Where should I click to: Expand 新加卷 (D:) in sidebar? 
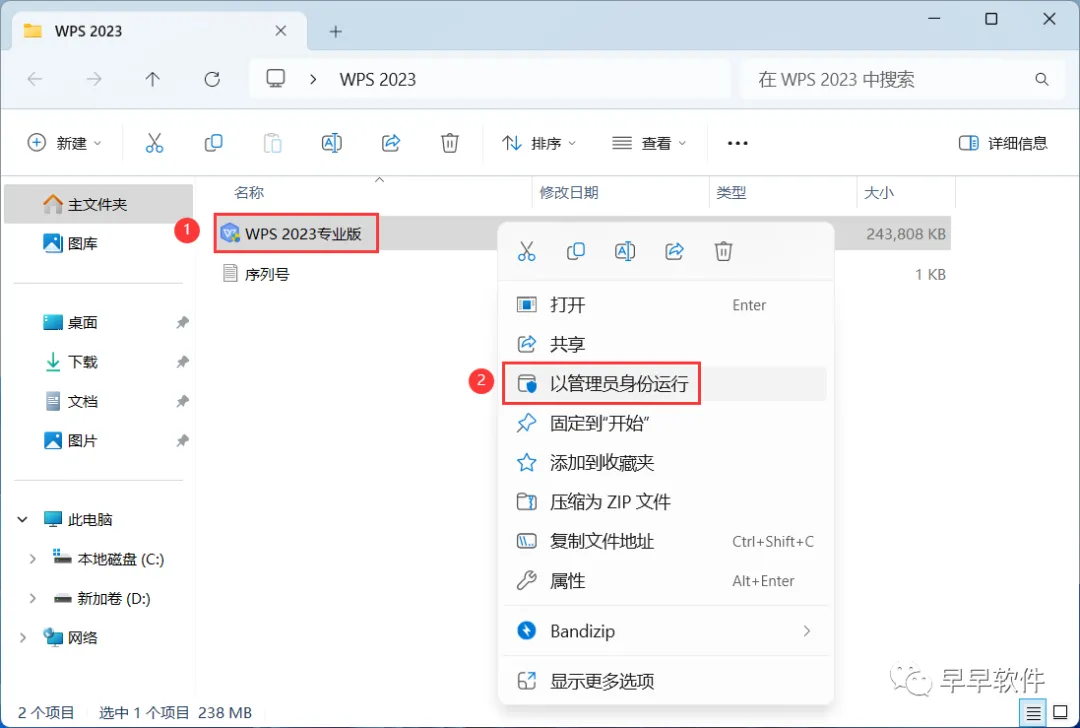tap(32, 599)
